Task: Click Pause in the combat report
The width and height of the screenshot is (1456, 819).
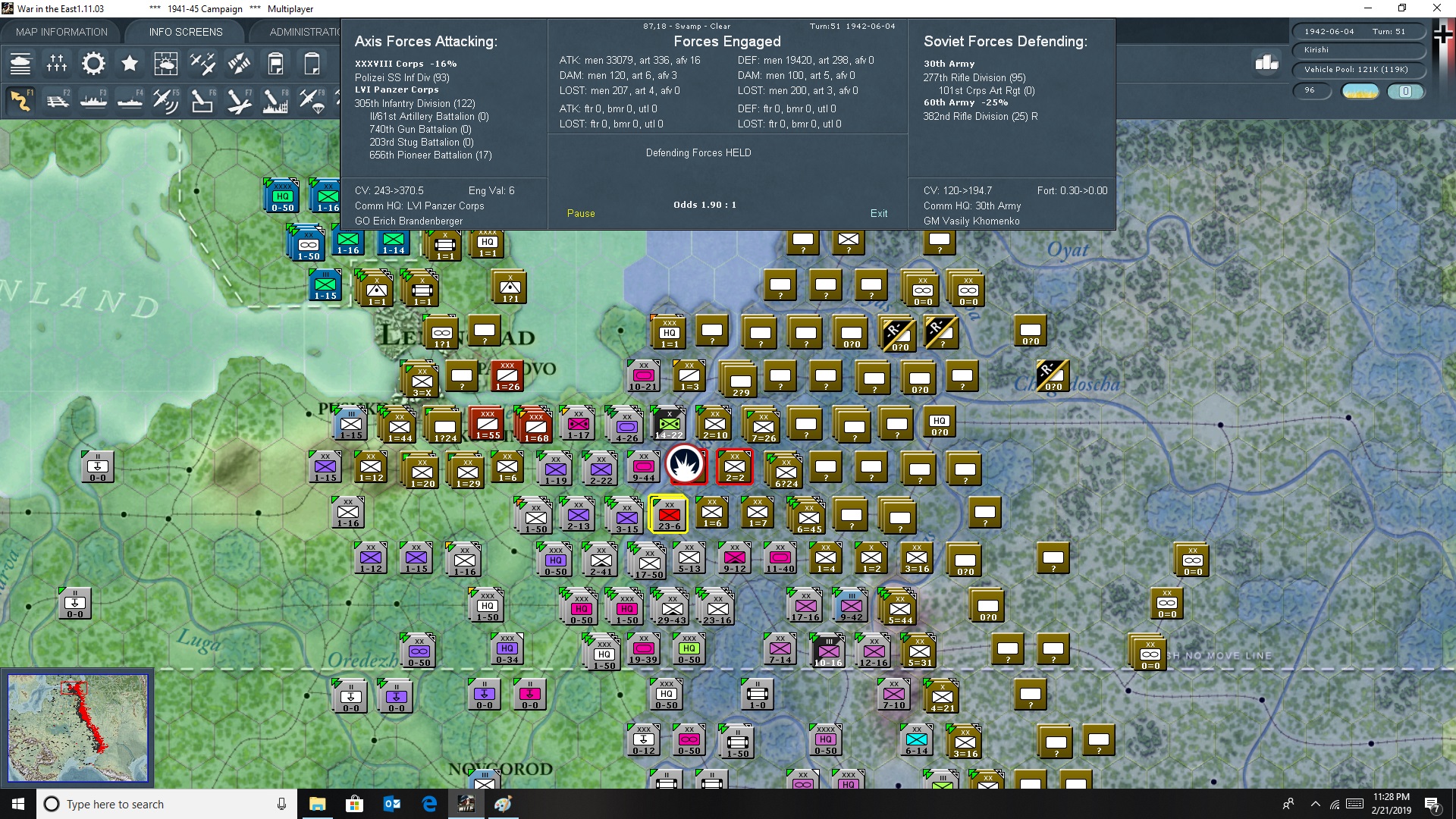Action: tap(581, 214)
